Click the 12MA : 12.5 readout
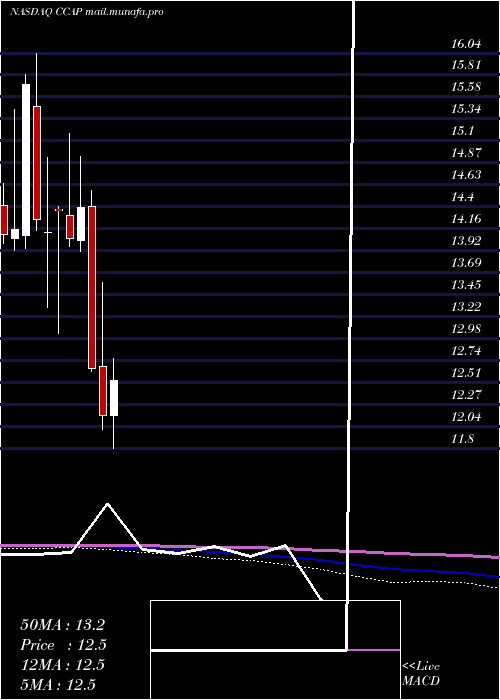This screenshot has width=500, height=700. click(62, 665)
